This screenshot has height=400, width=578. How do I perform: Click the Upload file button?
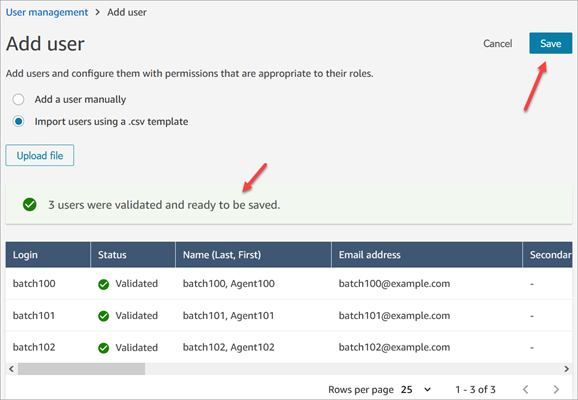[40, 155]
